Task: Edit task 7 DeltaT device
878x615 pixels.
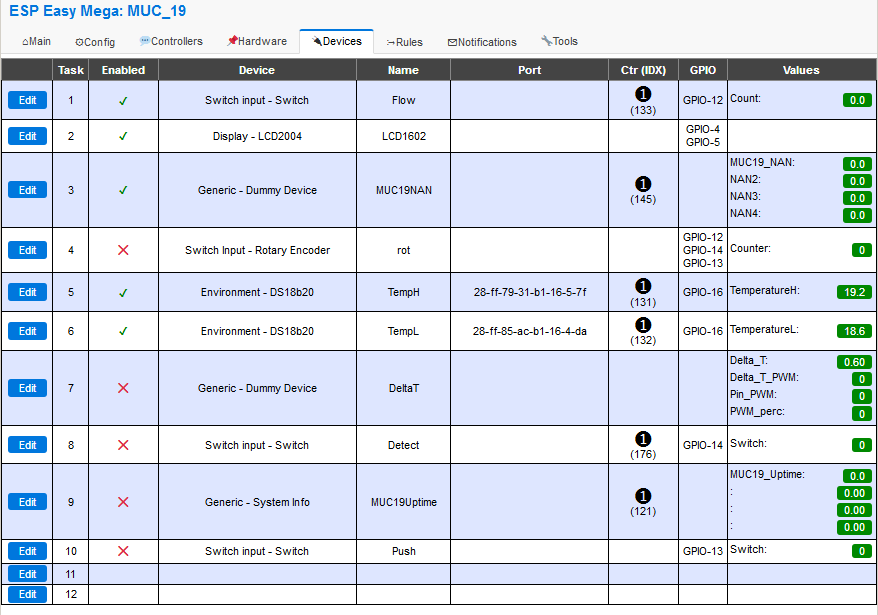Action: [x=27, y=388]
